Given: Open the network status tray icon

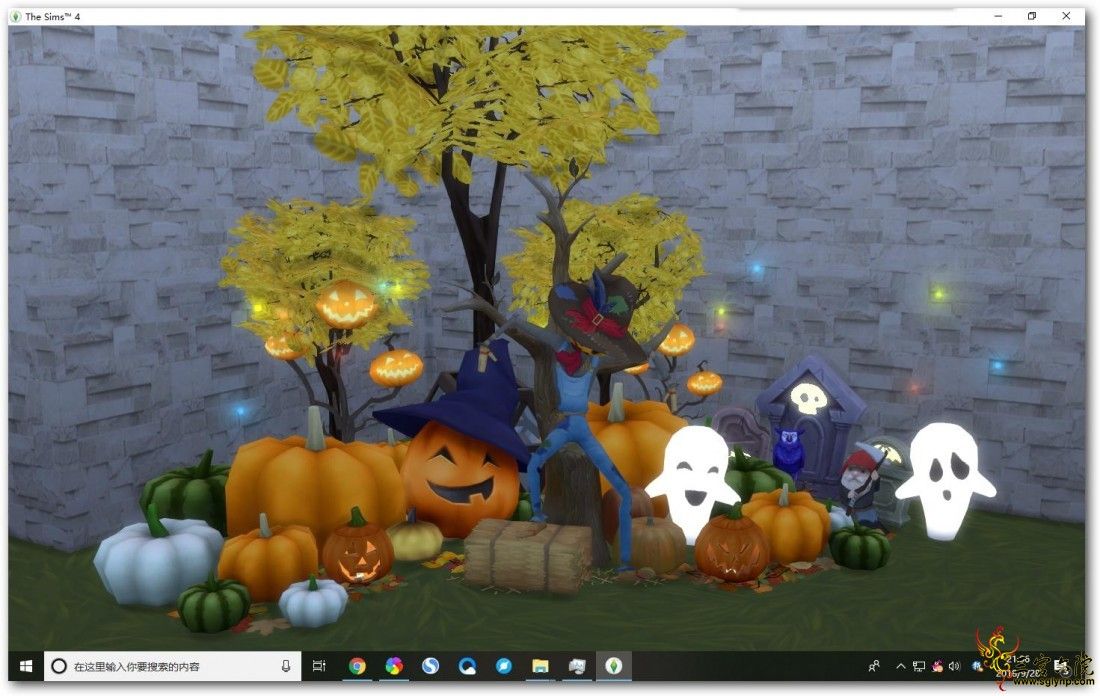Looking at the screenshot, I should tap(919, 667).
